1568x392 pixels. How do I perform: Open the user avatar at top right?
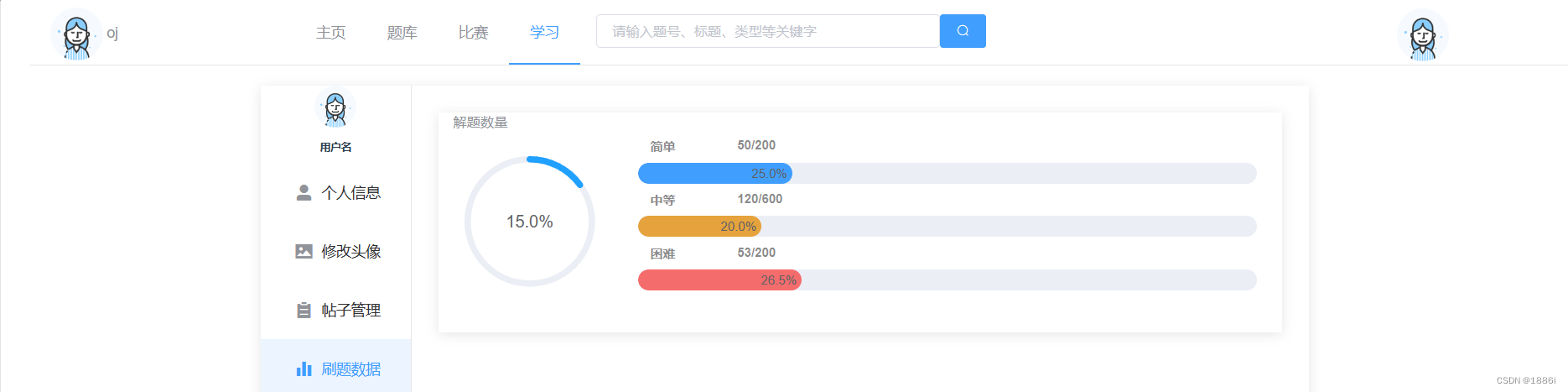coord(1422,35)
